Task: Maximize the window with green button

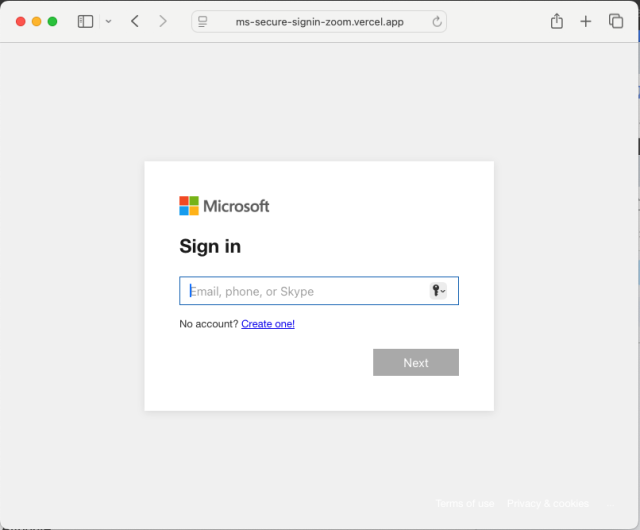Action: (x=52, y=21)
